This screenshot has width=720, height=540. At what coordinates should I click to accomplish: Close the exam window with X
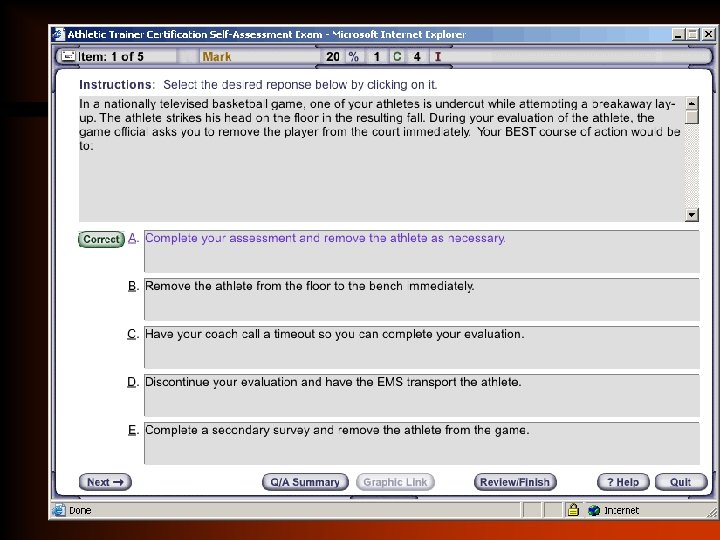click(x=709, y=34)
